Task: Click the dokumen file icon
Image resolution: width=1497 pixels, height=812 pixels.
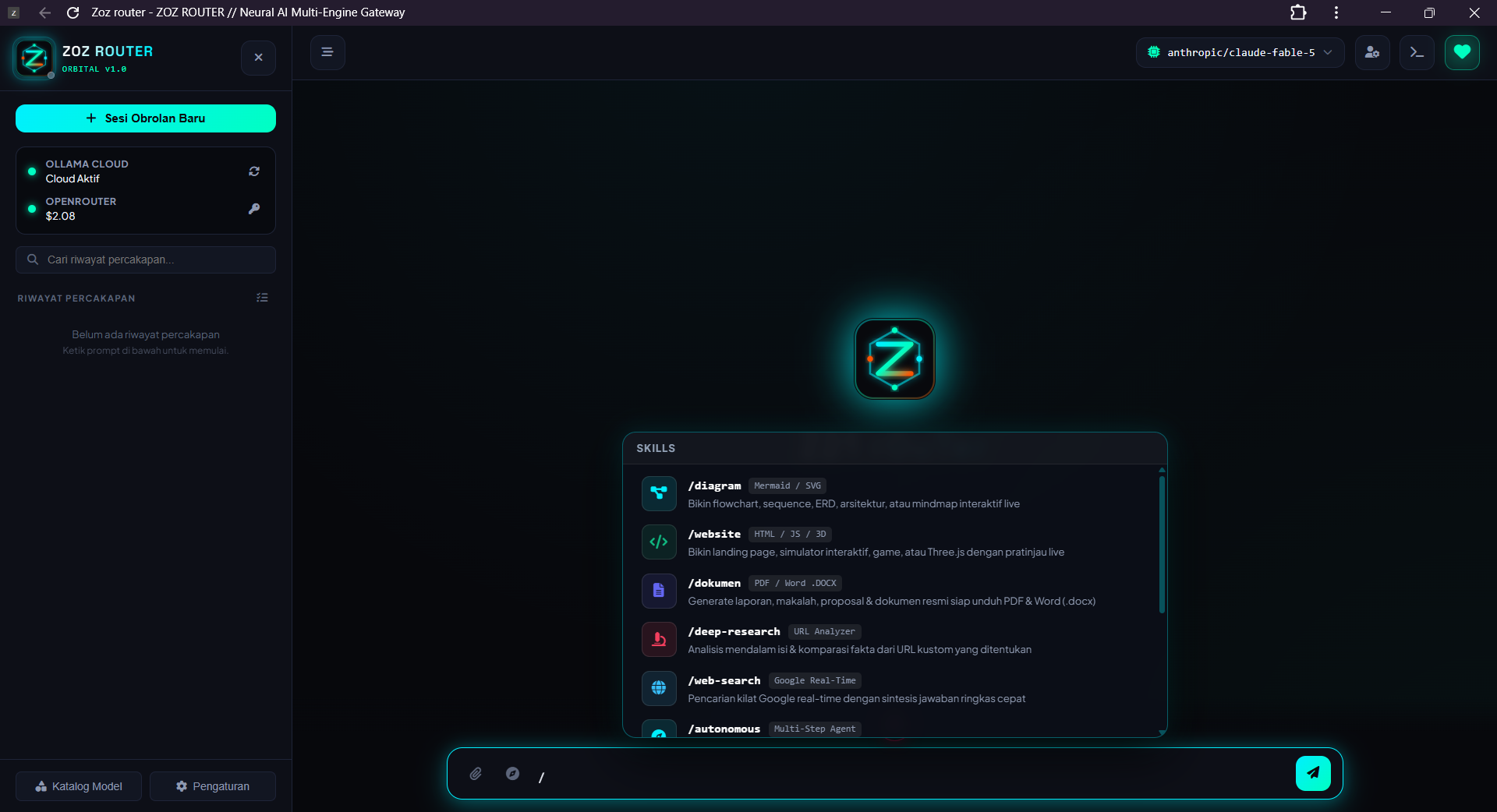Action: point(659,591)
